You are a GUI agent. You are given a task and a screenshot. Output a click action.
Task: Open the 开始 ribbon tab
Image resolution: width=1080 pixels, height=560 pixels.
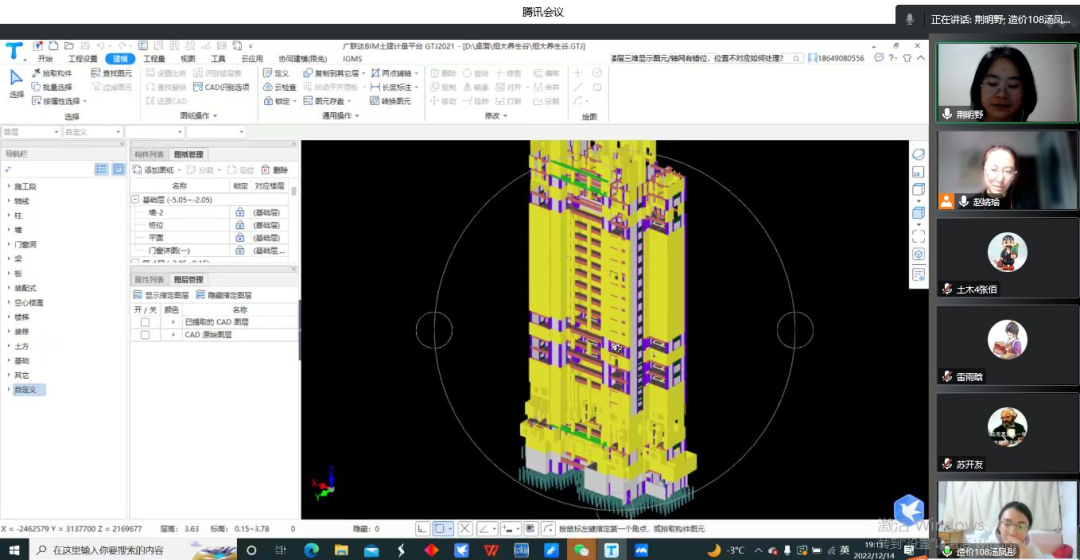pos(45,59)
